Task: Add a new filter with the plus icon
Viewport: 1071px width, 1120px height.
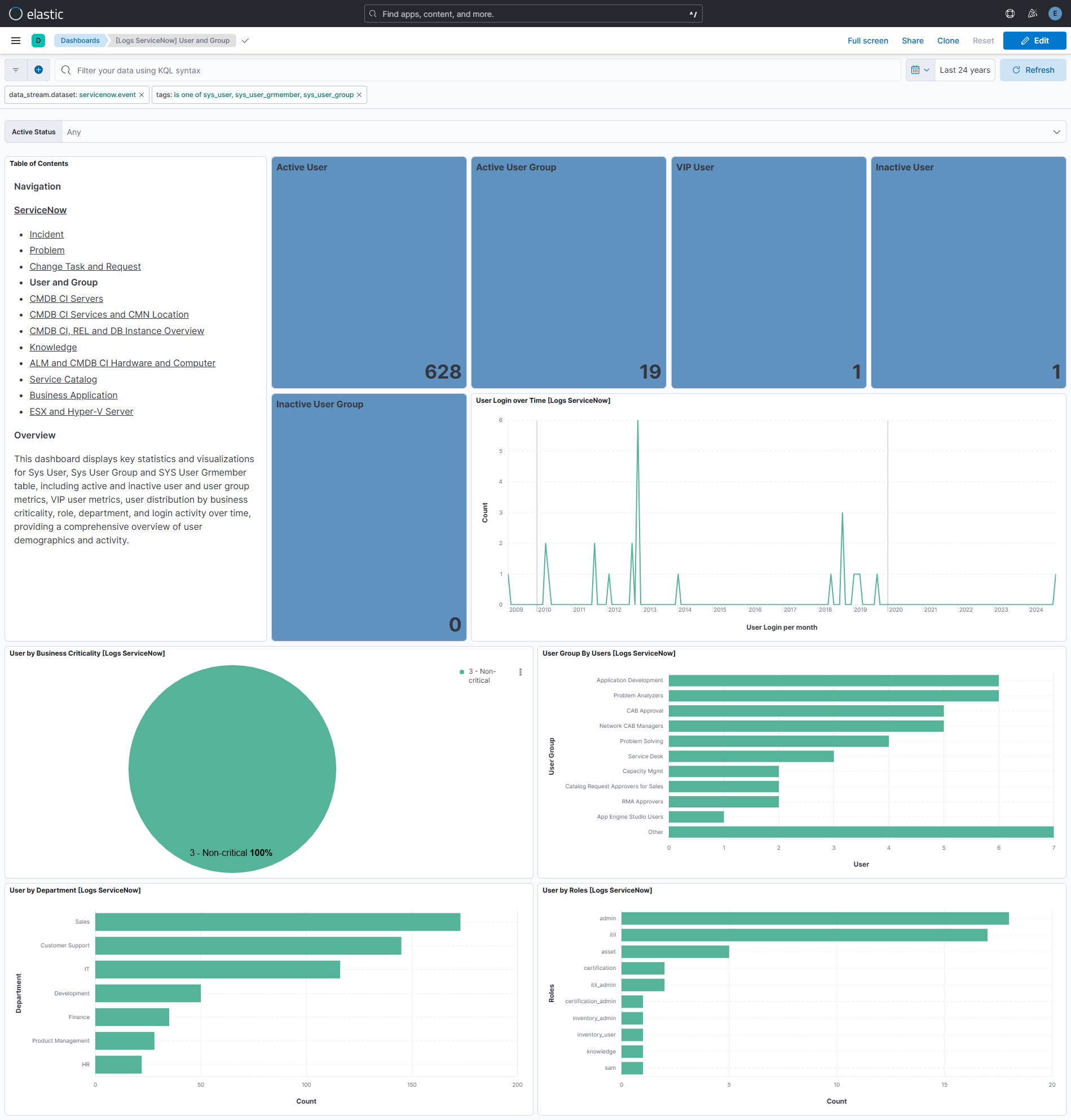Action: point(39,69)
